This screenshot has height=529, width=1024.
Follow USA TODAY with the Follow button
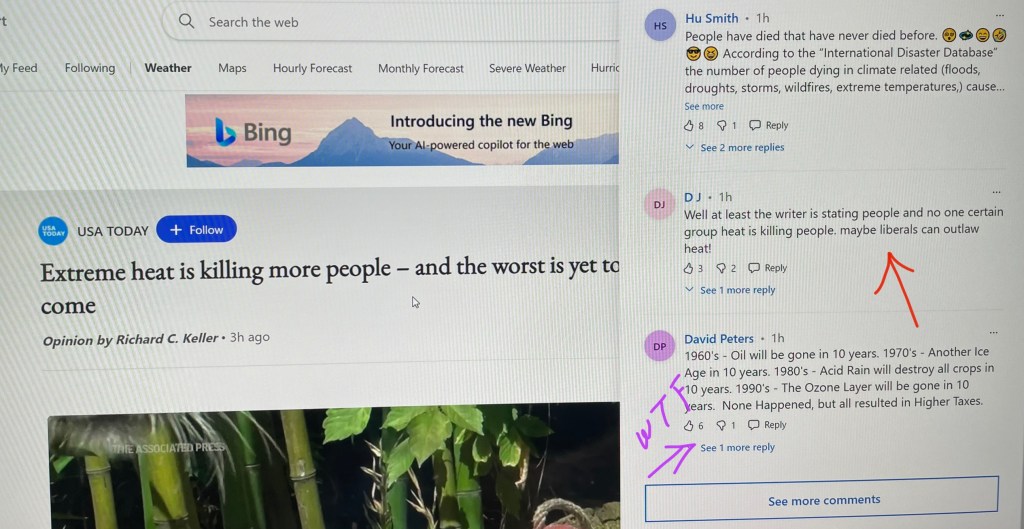click(x=197, y=230)
